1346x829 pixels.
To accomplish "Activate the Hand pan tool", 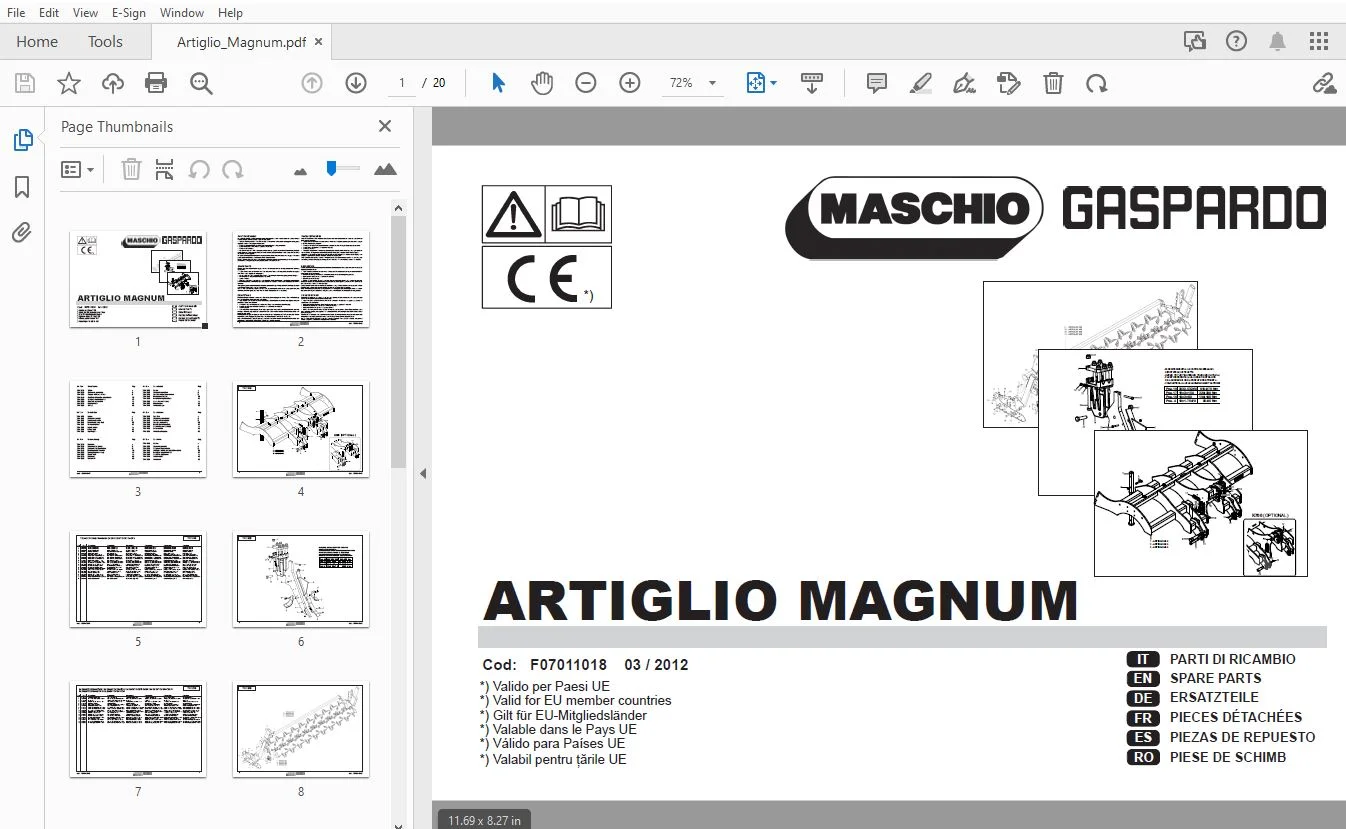I will tap(542, 83).
